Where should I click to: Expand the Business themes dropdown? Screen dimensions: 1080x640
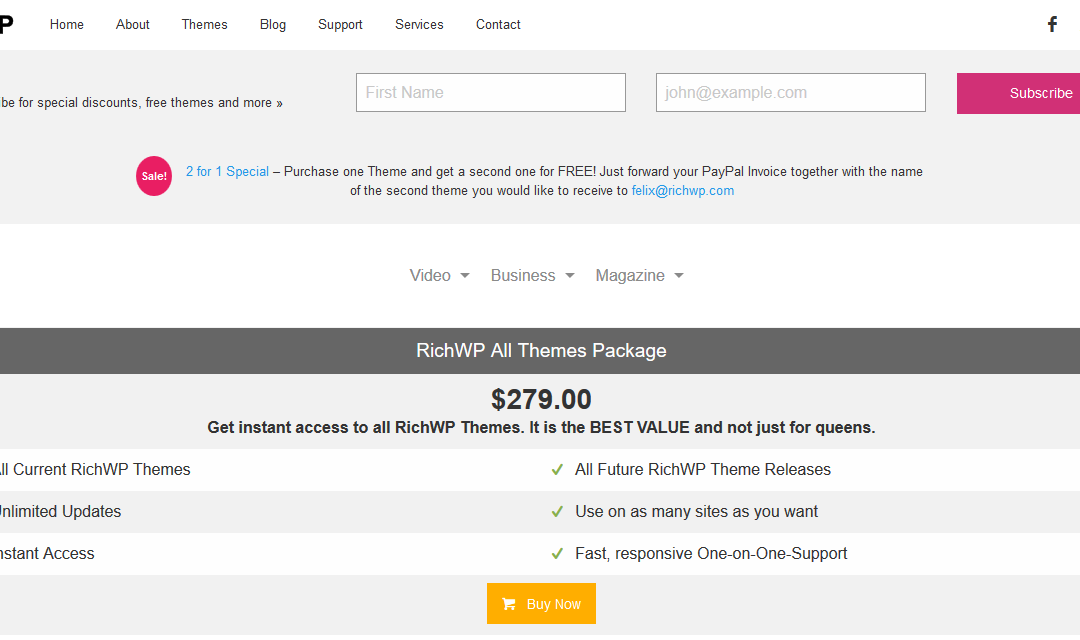click(532, 276)
